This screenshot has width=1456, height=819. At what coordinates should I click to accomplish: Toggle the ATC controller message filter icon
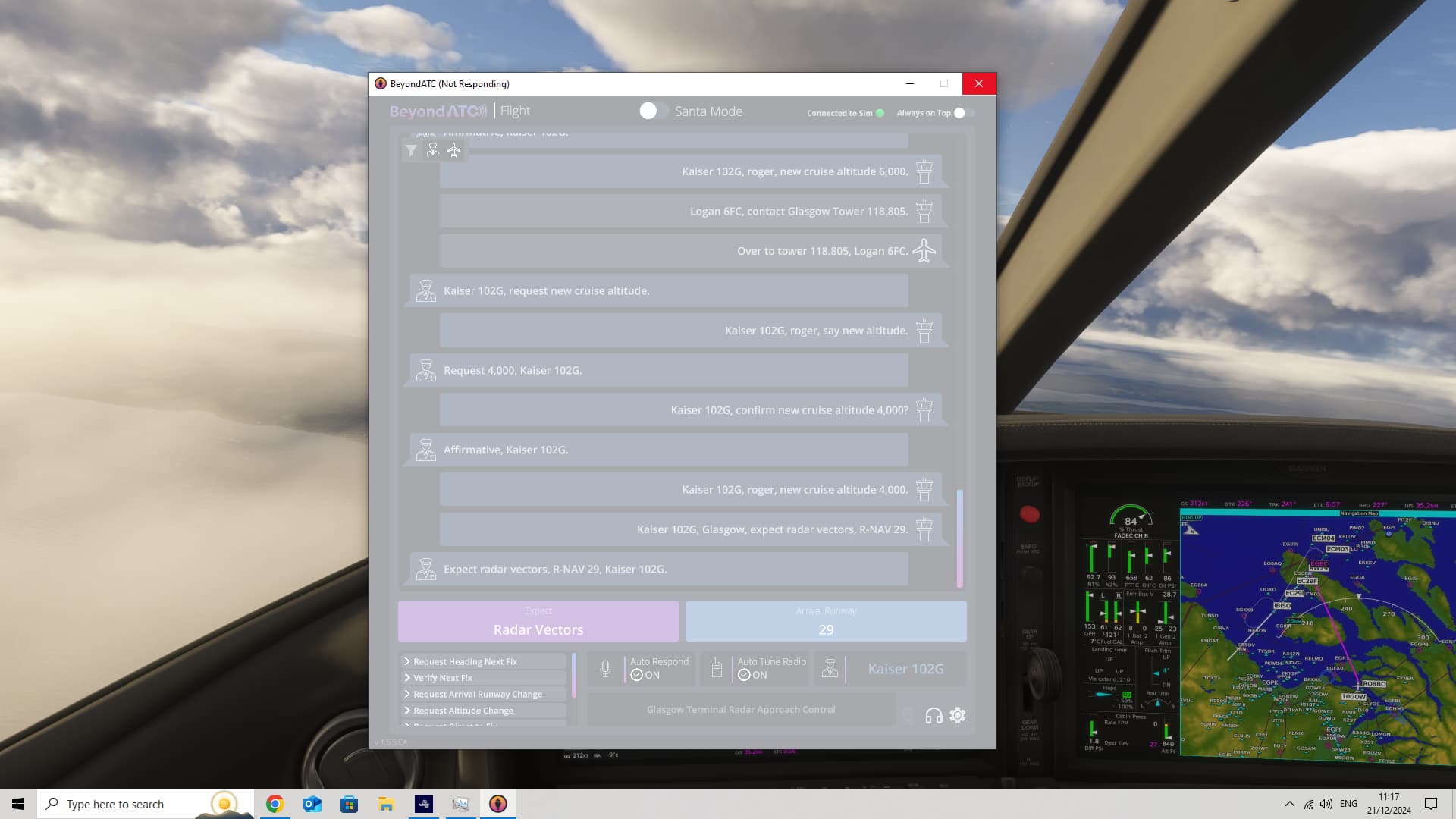[x=432, y=150]
